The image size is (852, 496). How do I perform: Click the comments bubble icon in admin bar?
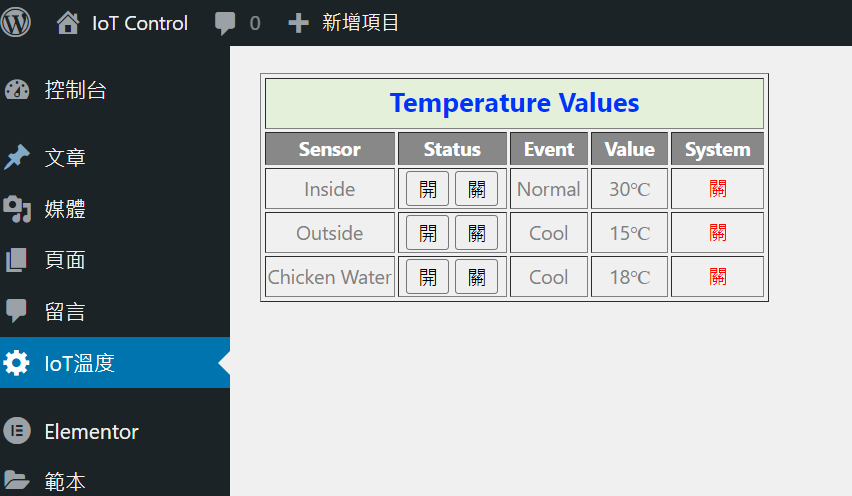tap(226, 23)
